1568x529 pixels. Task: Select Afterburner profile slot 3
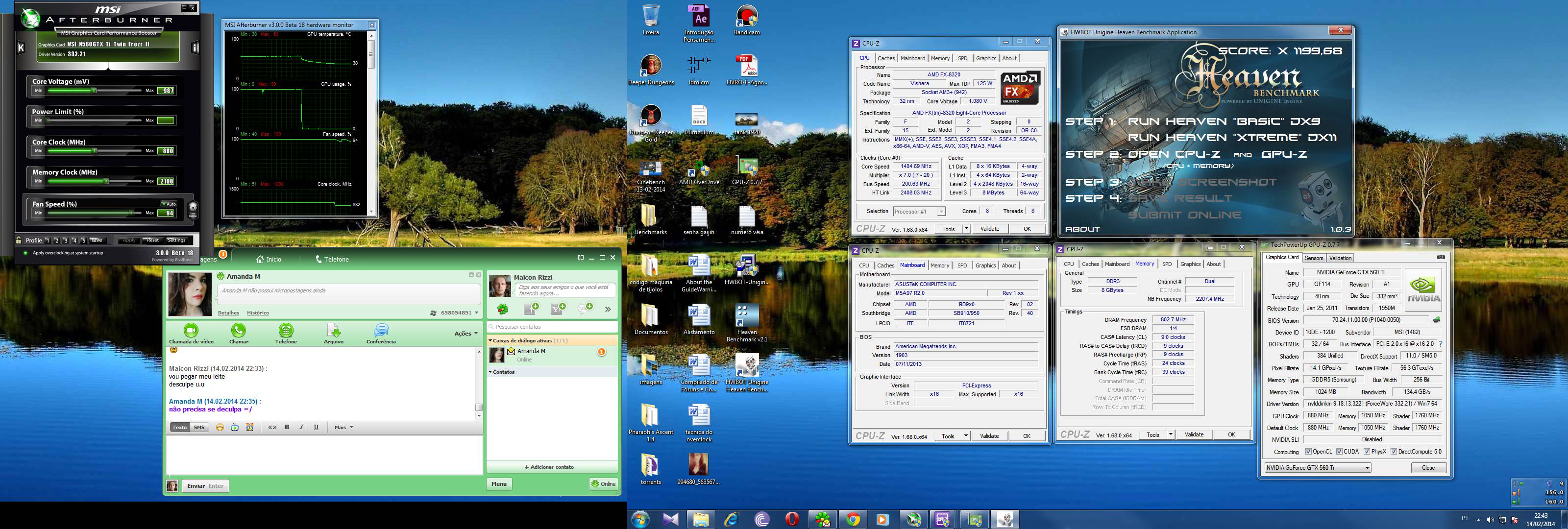66,240
